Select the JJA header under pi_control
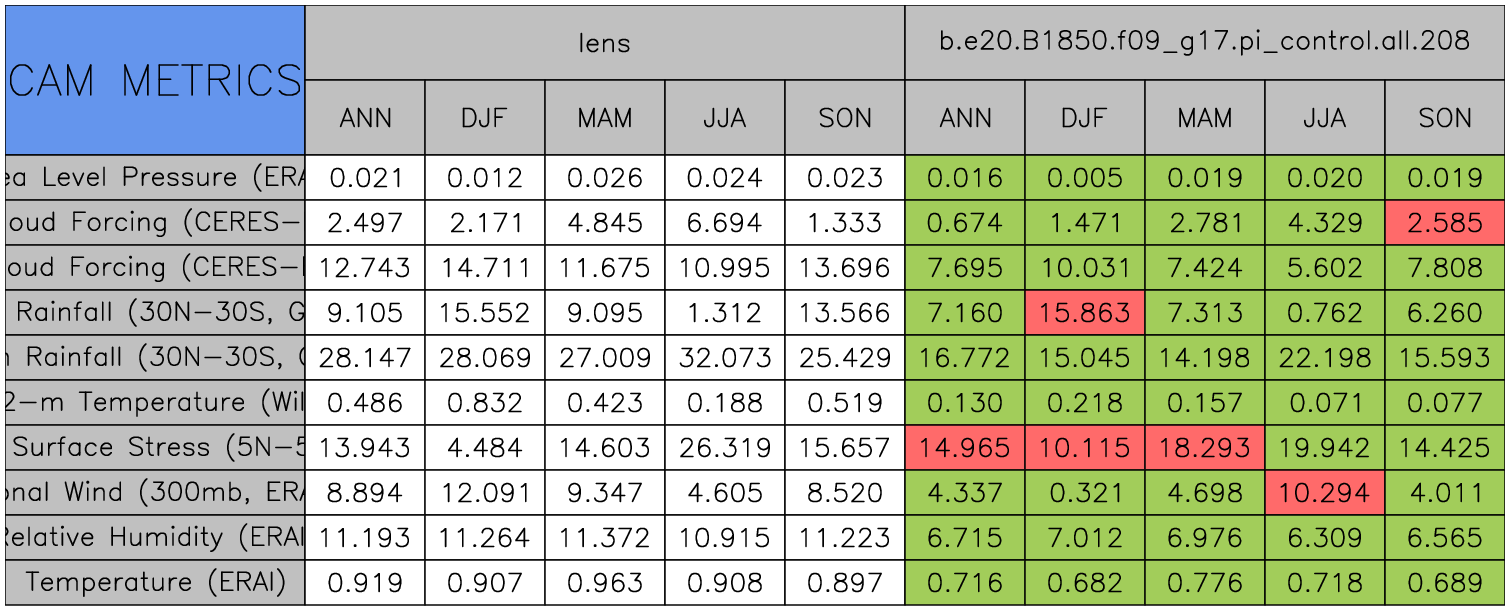 [1325, 118]
